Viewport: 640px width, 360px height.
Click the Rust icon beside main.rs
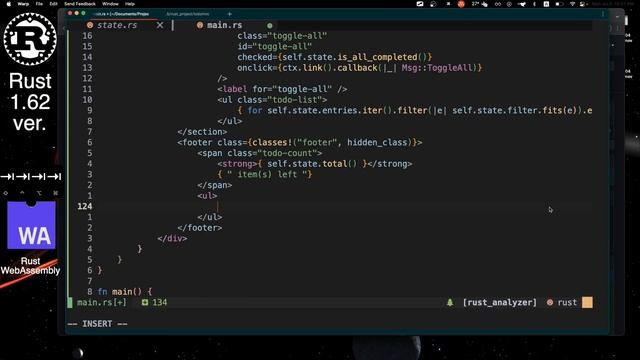[x=200, y=25]
